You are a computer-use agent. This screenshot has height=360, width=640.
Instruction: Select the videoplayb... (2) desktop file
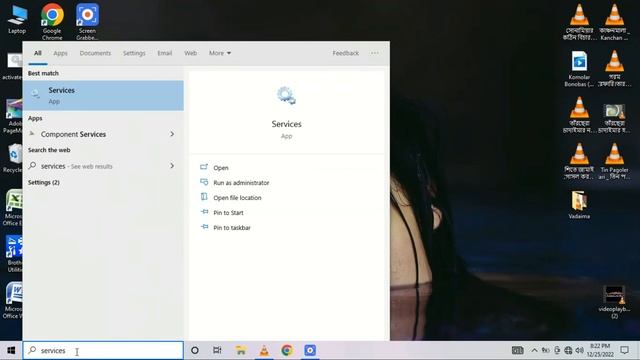[x=614, y=302]
